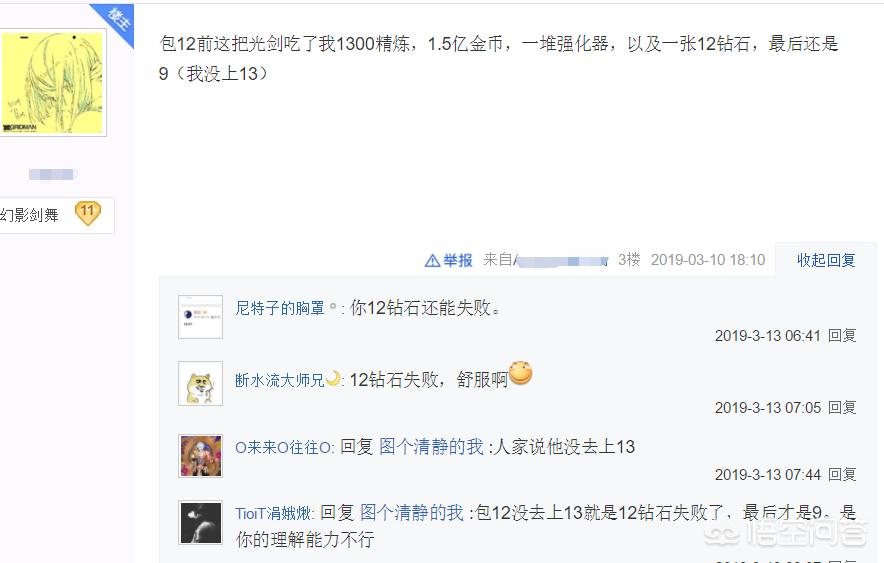Click 回复 on the 06:41 comment
This screenshot has width=884, height=563.
point(842,336)
